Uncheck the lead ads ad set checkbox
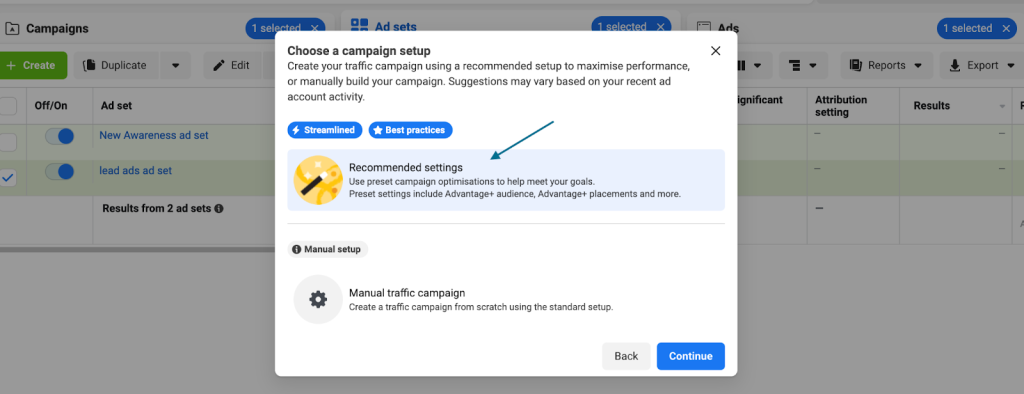Viewport: 1024px width, 394px height. click(8, 178)
